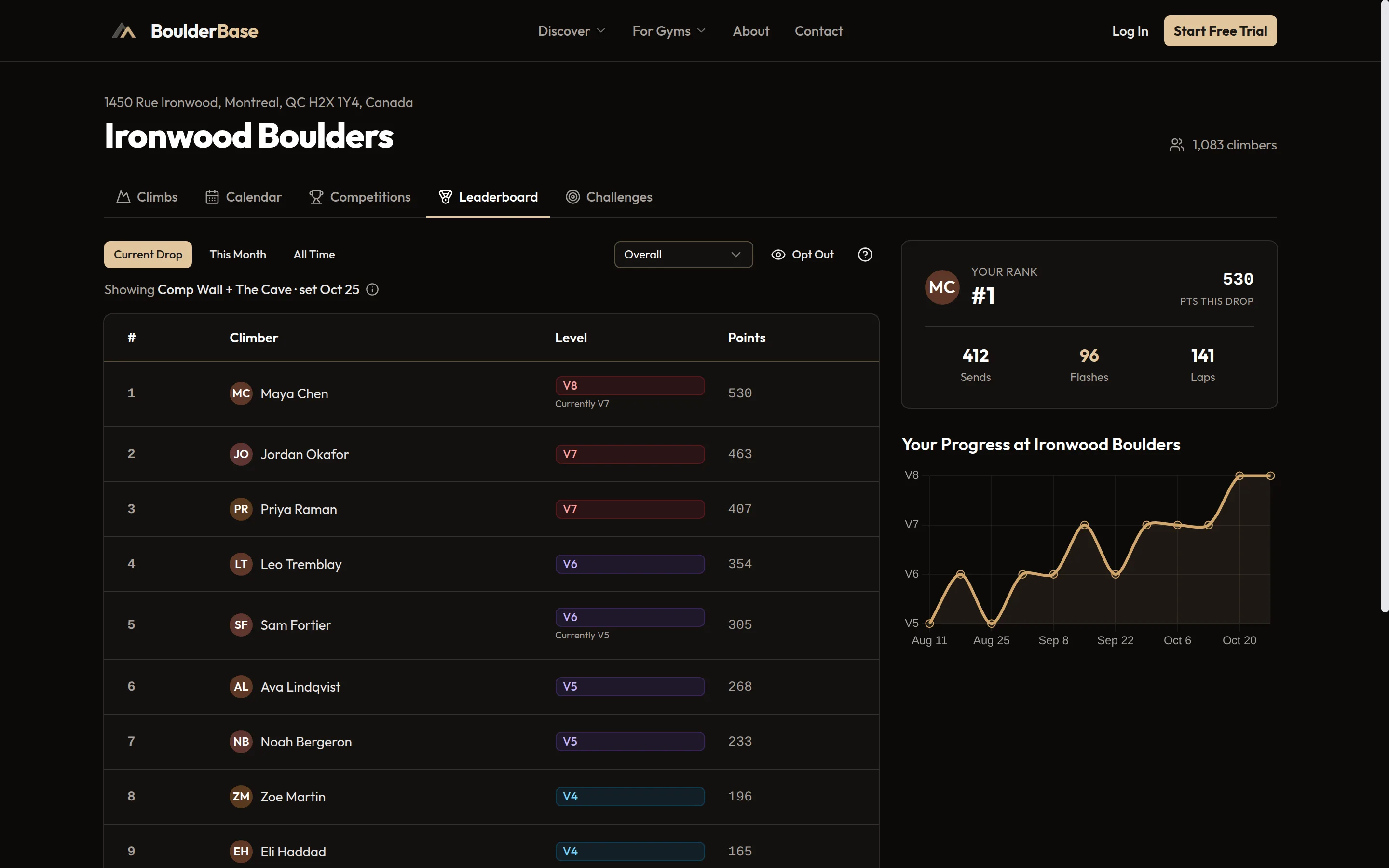1389x868 pixels.
Task: Click Leo Tremblay's LT avatar
Action: coord(241,564)
